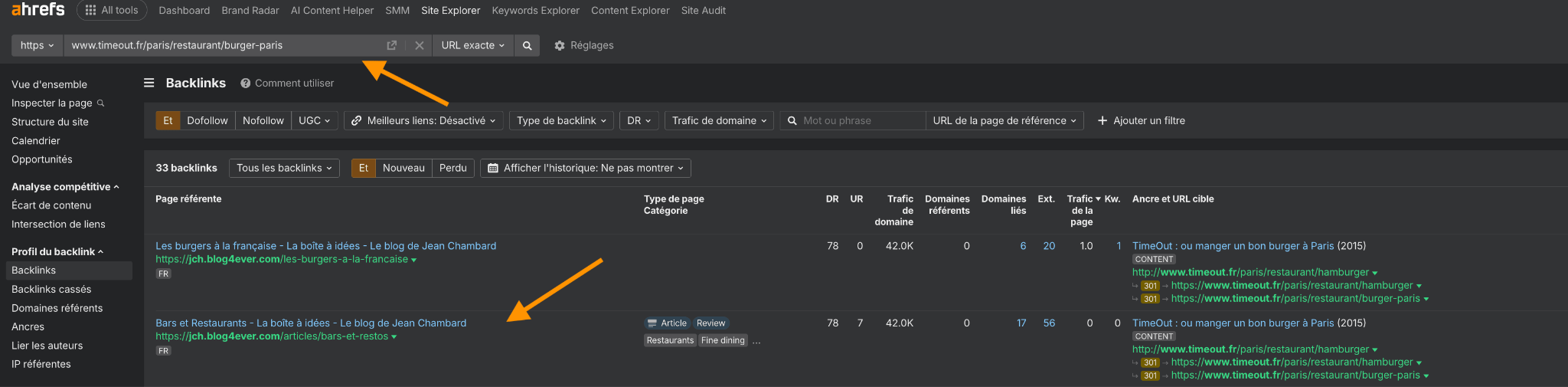
Task: Select the Nouveau backlinks toggle
Action: (x=403, y=168)
